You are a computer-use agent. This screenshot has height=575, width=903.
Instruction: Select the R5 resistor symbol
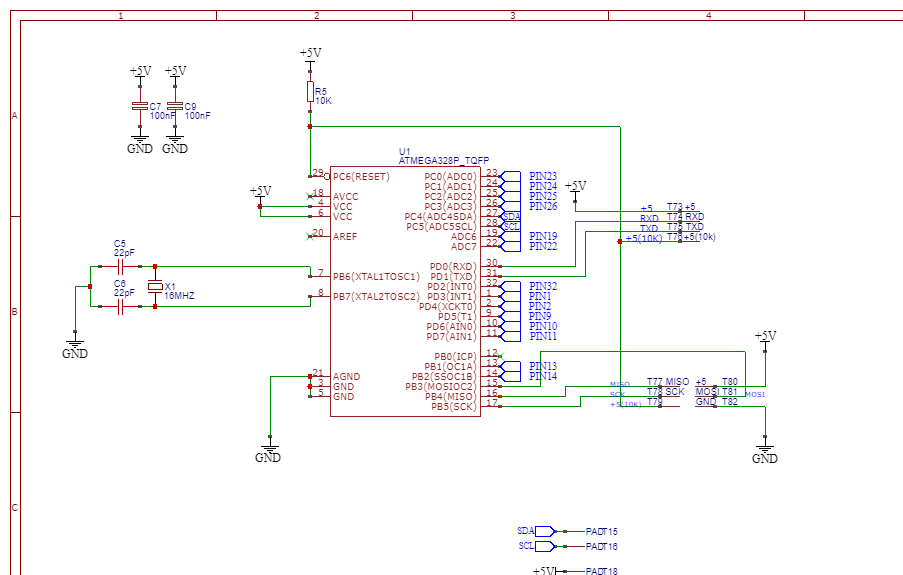pos(310,92)
